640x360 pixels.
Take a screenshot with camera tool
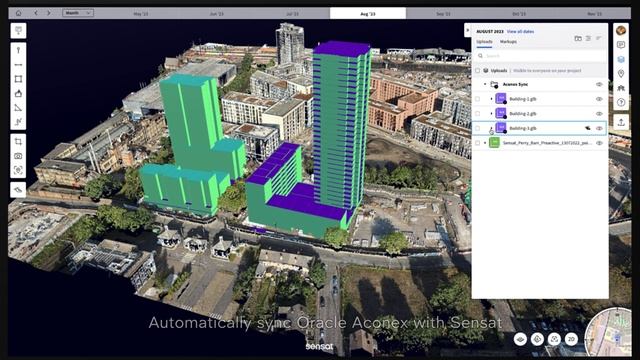click(18, 156)
